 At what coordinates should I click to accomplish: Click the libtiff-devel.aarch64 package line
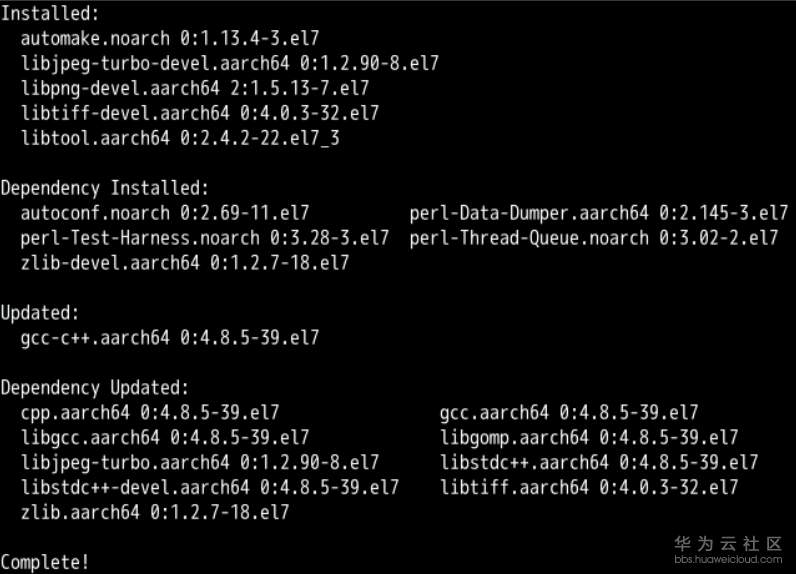[x=199, y=113]
